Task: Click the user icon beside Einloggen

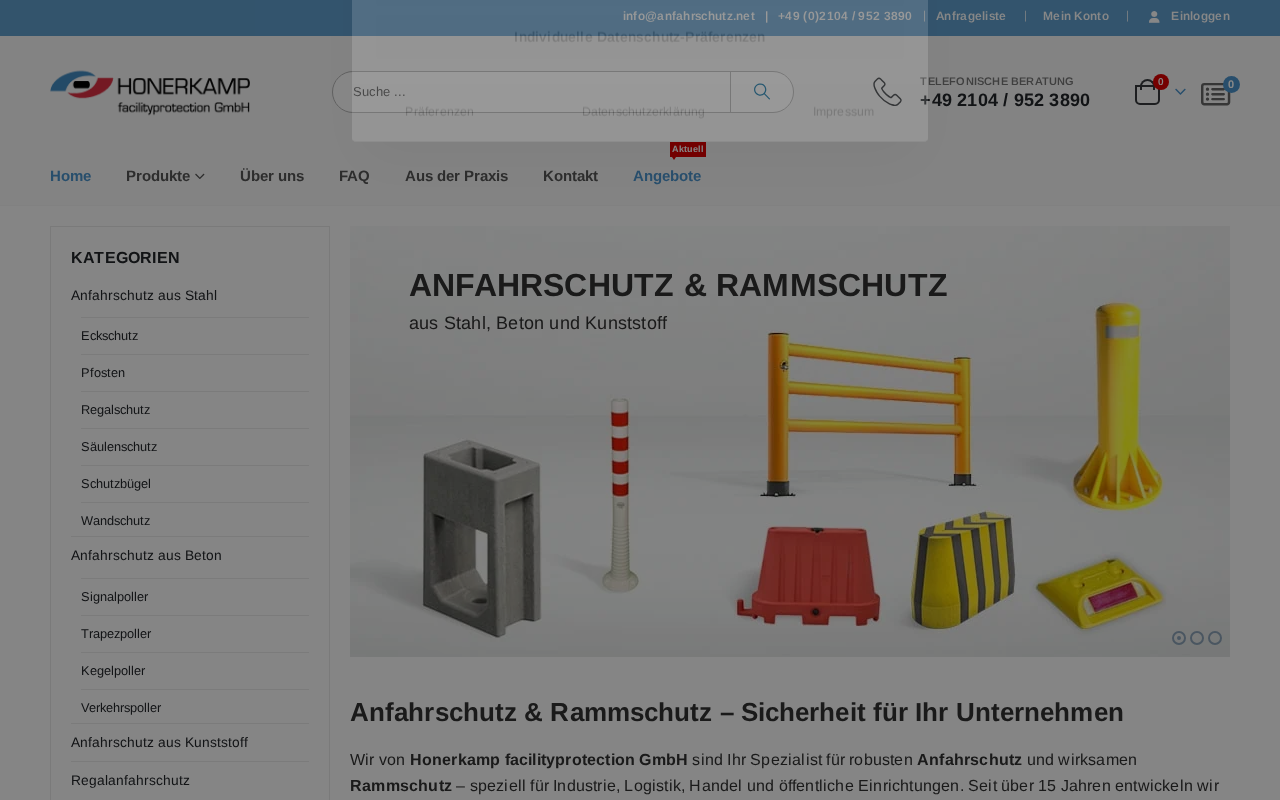Action: (1154, 17)
